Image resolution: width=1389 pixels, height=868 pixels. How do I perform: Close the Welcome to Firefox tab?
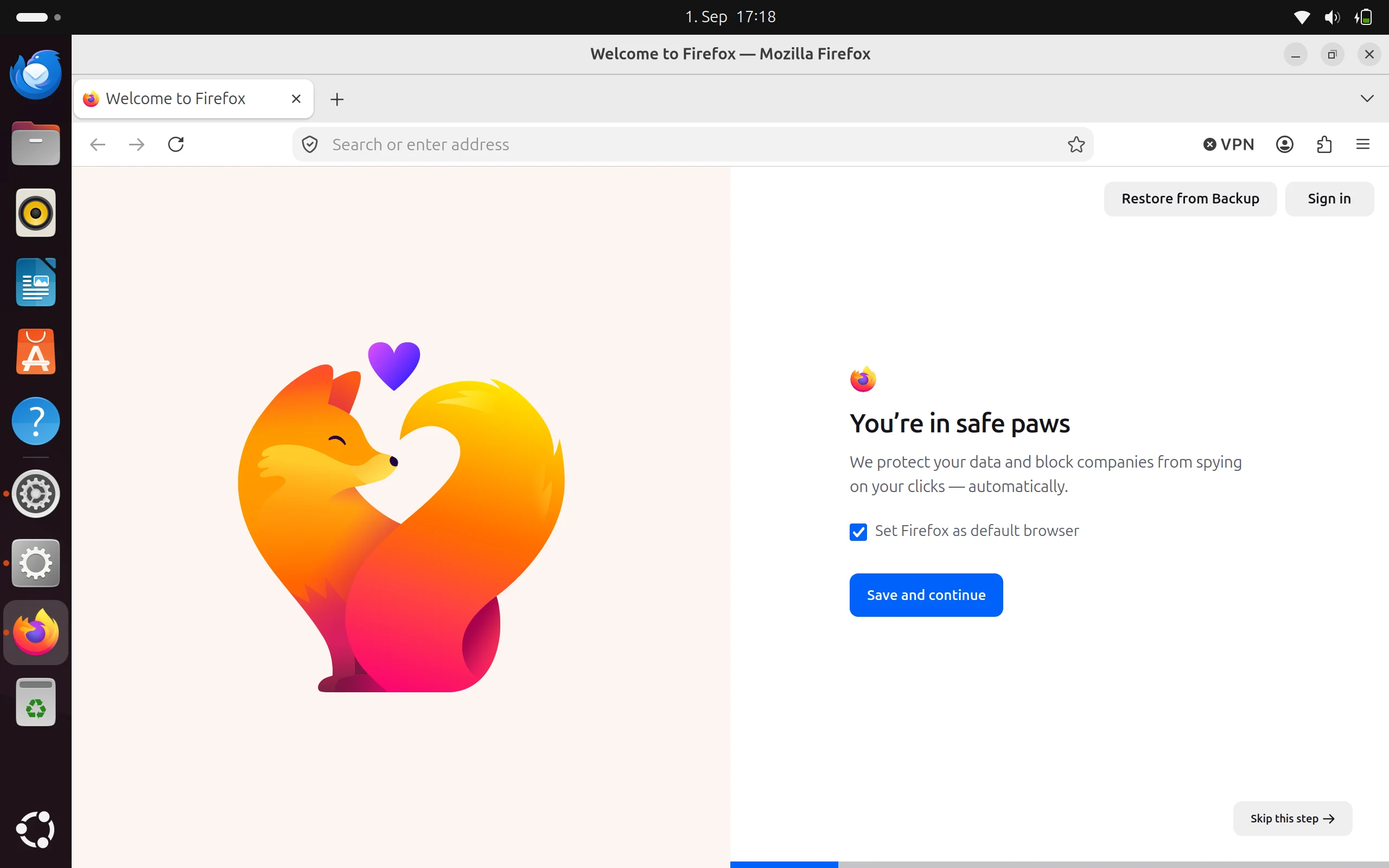(x=296, y=99)
